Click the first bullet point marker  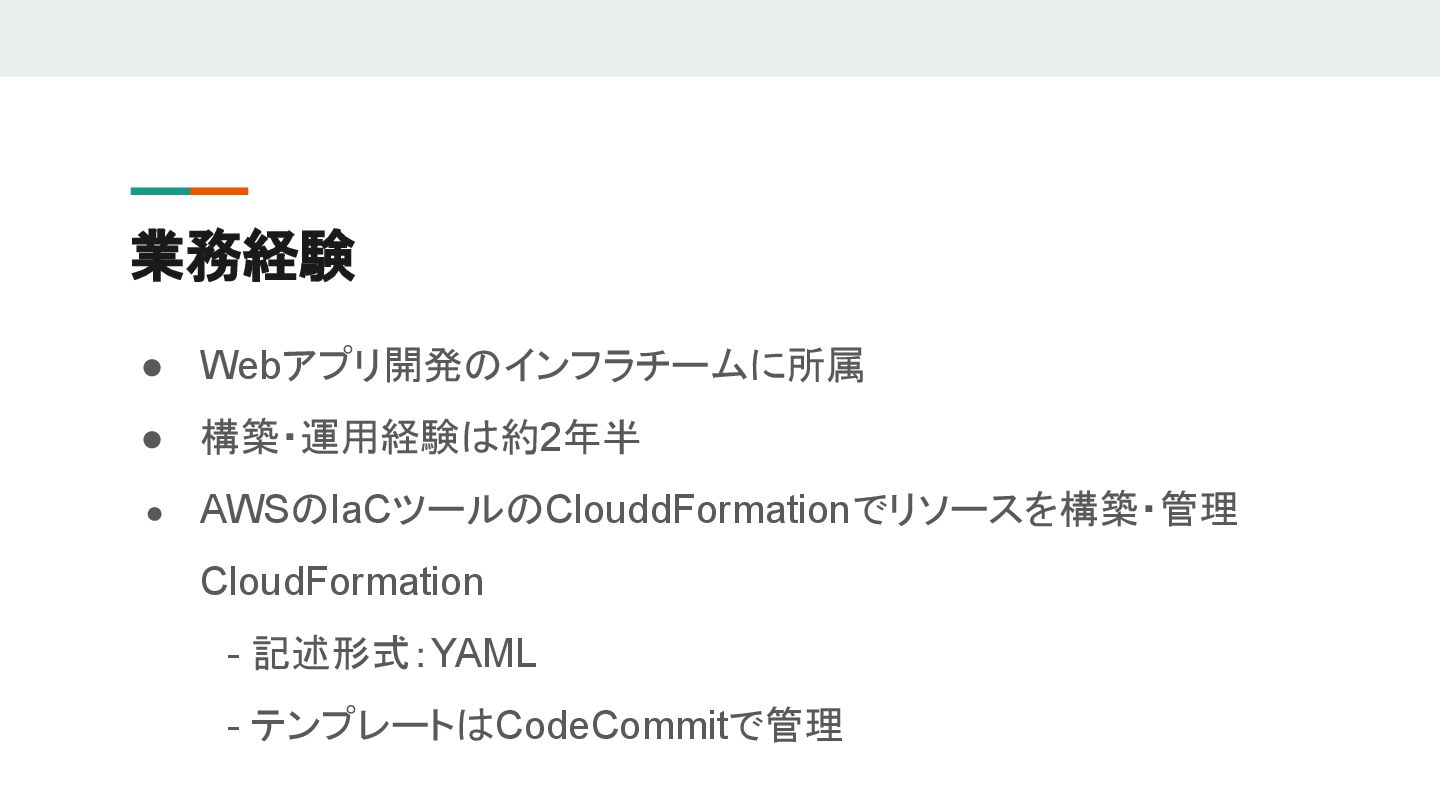pyautogui.click(x=153, y=368)
